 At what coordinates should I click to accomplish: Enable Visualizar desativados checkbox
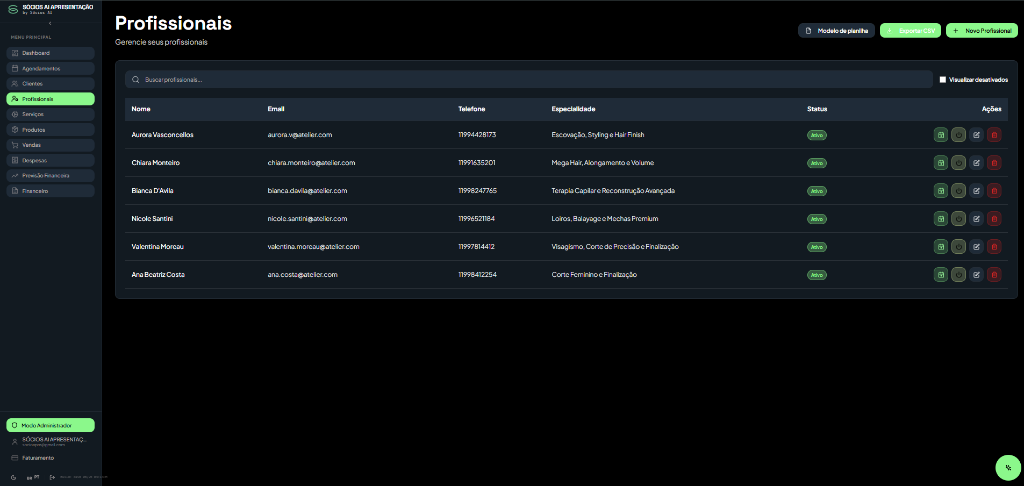(x=942, y=80)
